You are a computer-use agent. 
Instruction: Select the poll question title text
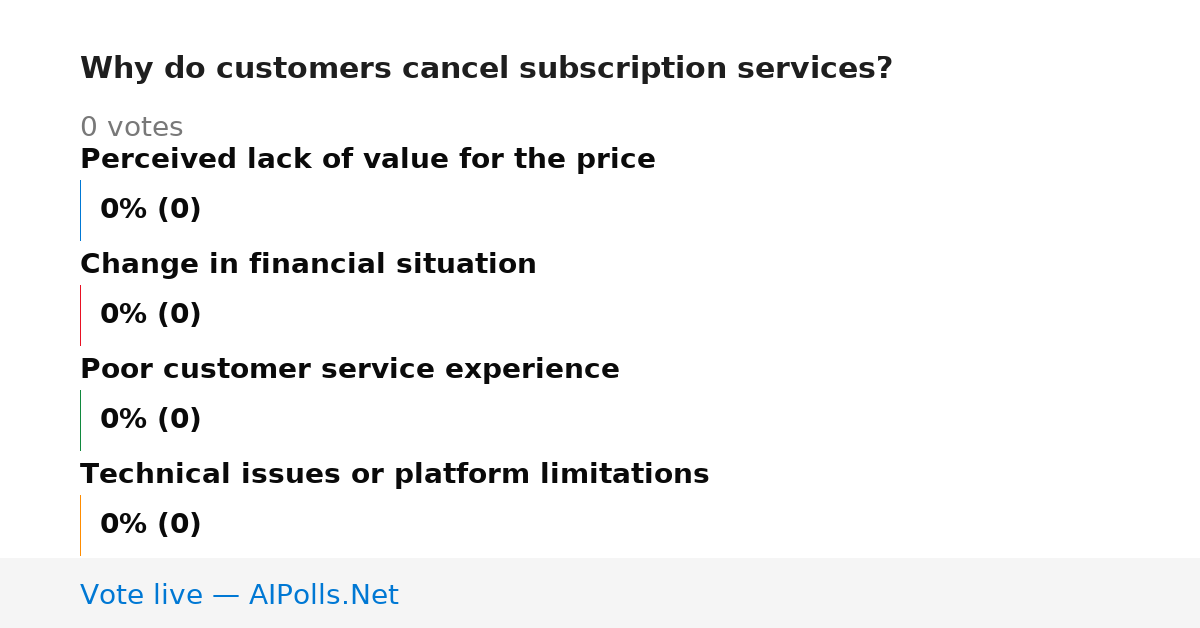coord(486,69)
